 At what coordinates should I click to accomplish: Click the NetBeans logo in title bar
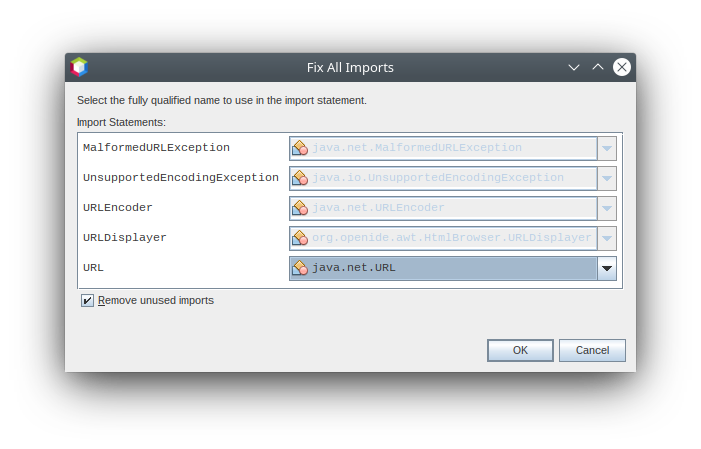(79, 67)
